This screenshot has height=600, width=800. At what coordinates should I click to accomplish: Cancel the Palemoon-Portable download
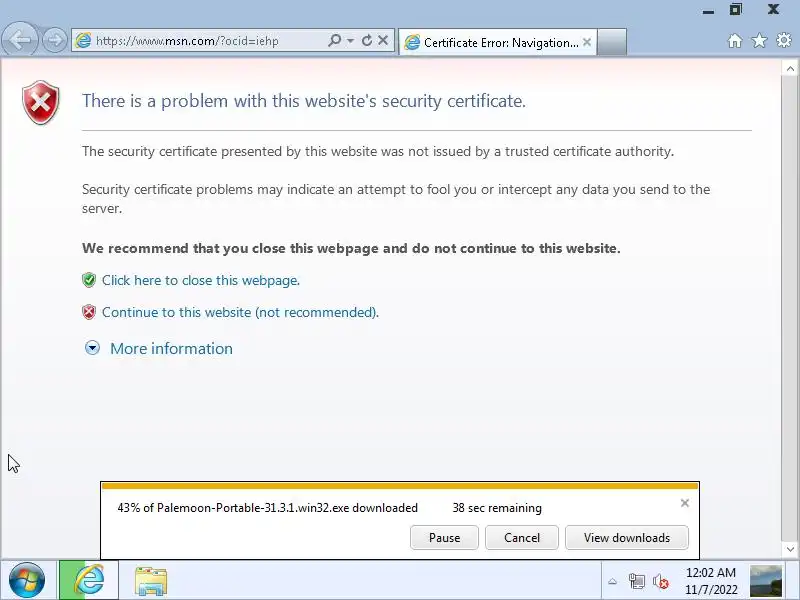(522, 538)
